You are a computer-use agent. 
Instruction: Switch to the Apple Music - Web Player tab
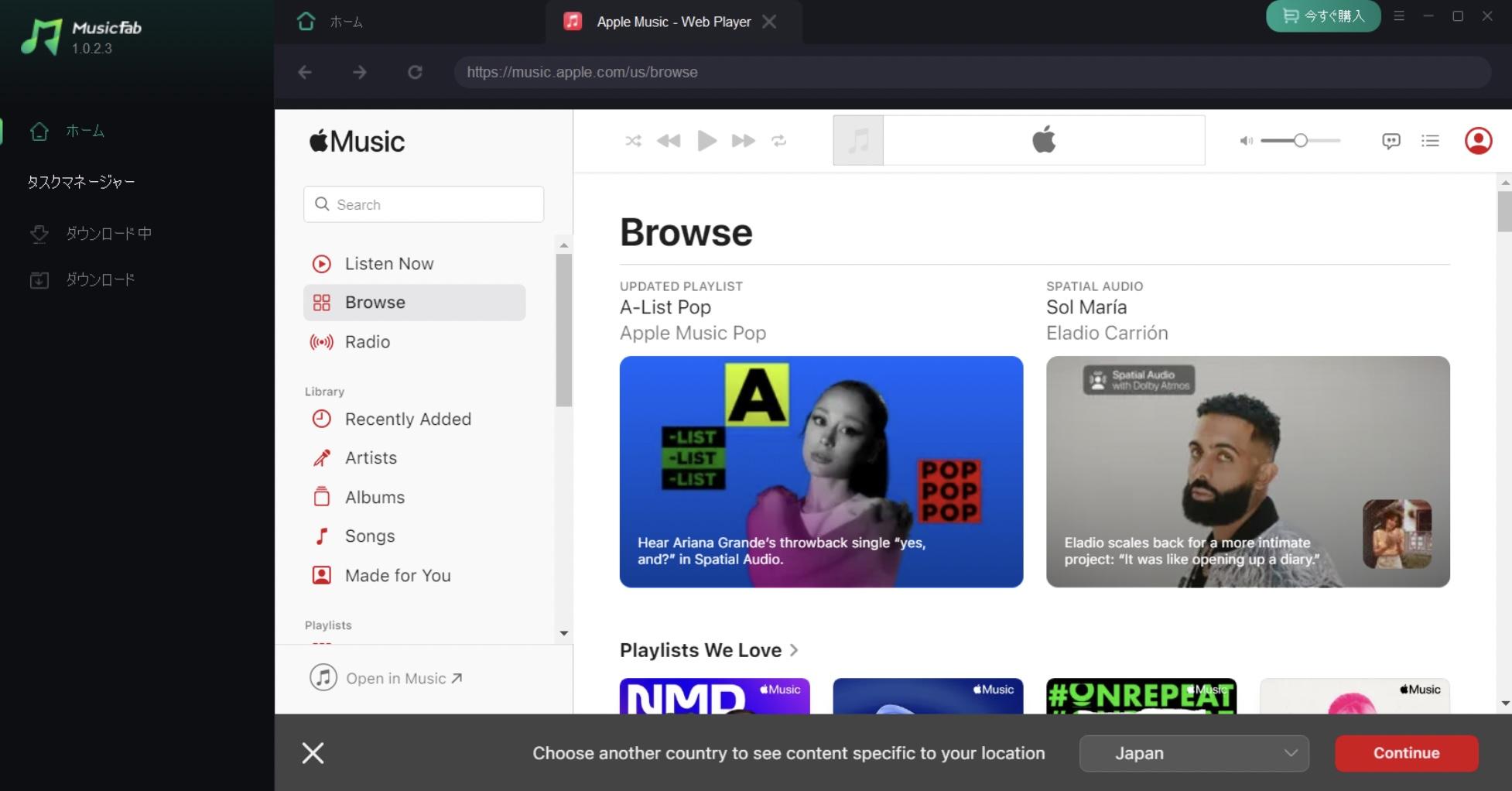tap(673, 22)
